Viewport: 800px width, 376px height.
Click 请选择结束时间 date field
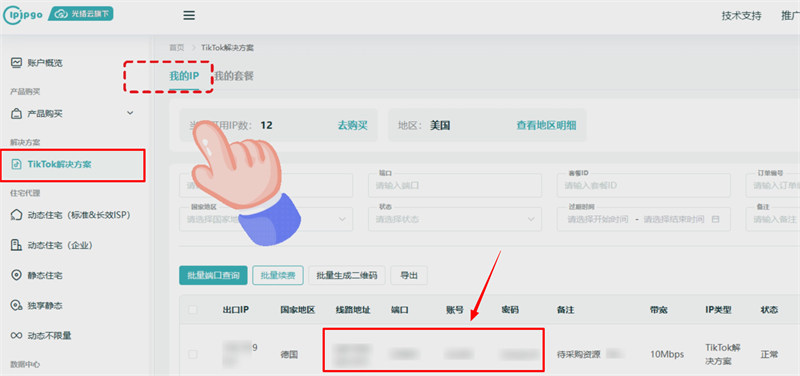pyautogui.click(x=674, y=219)
